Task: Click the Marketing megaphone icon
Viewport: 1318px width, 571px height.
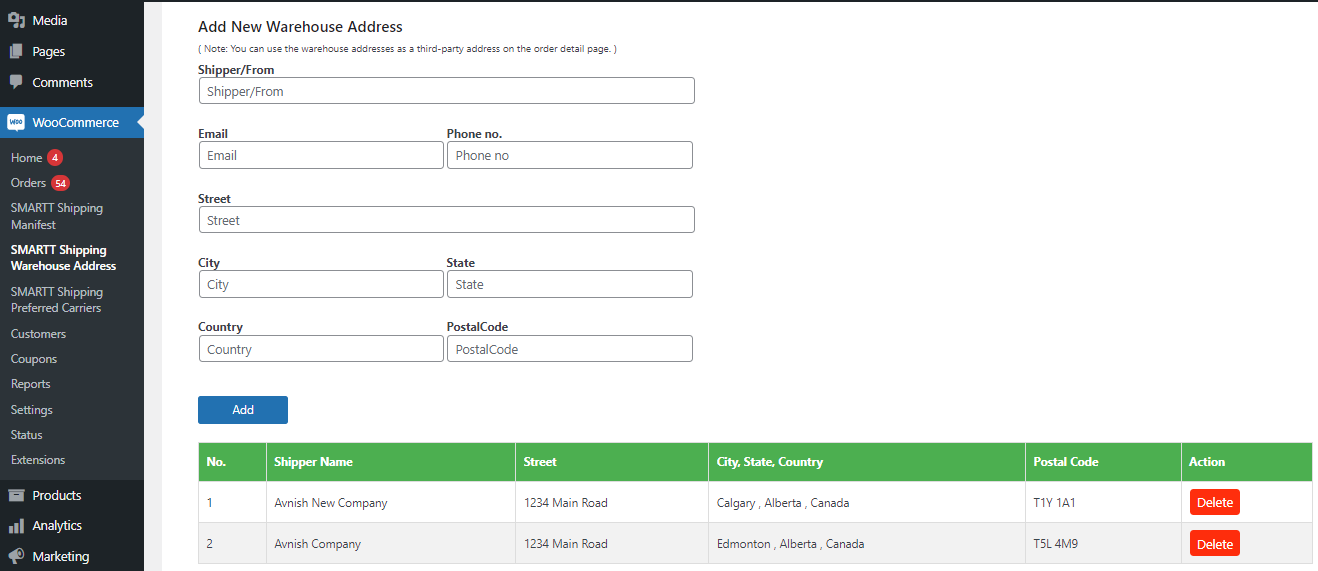Action: 16,556
